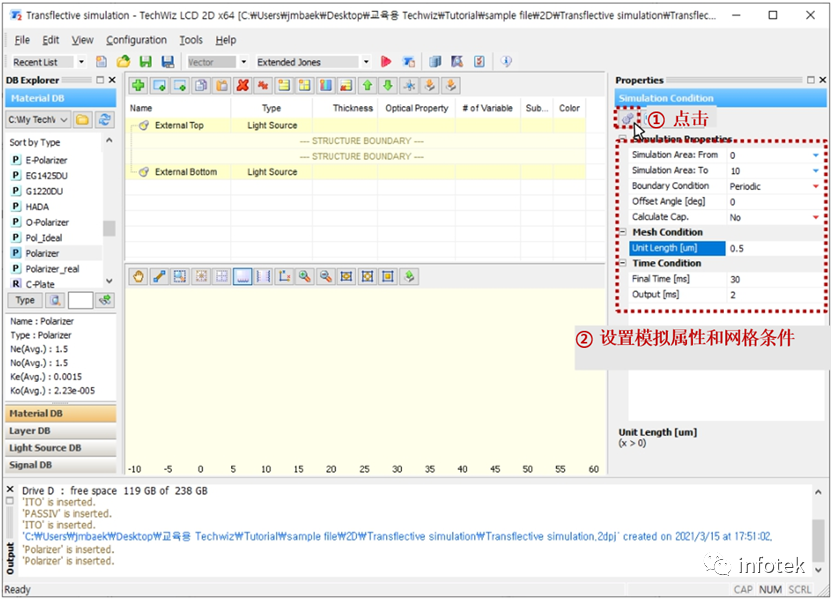Click the color stripes icon in structure toolbar
This screenshot has height=599, width=831.
326,85
